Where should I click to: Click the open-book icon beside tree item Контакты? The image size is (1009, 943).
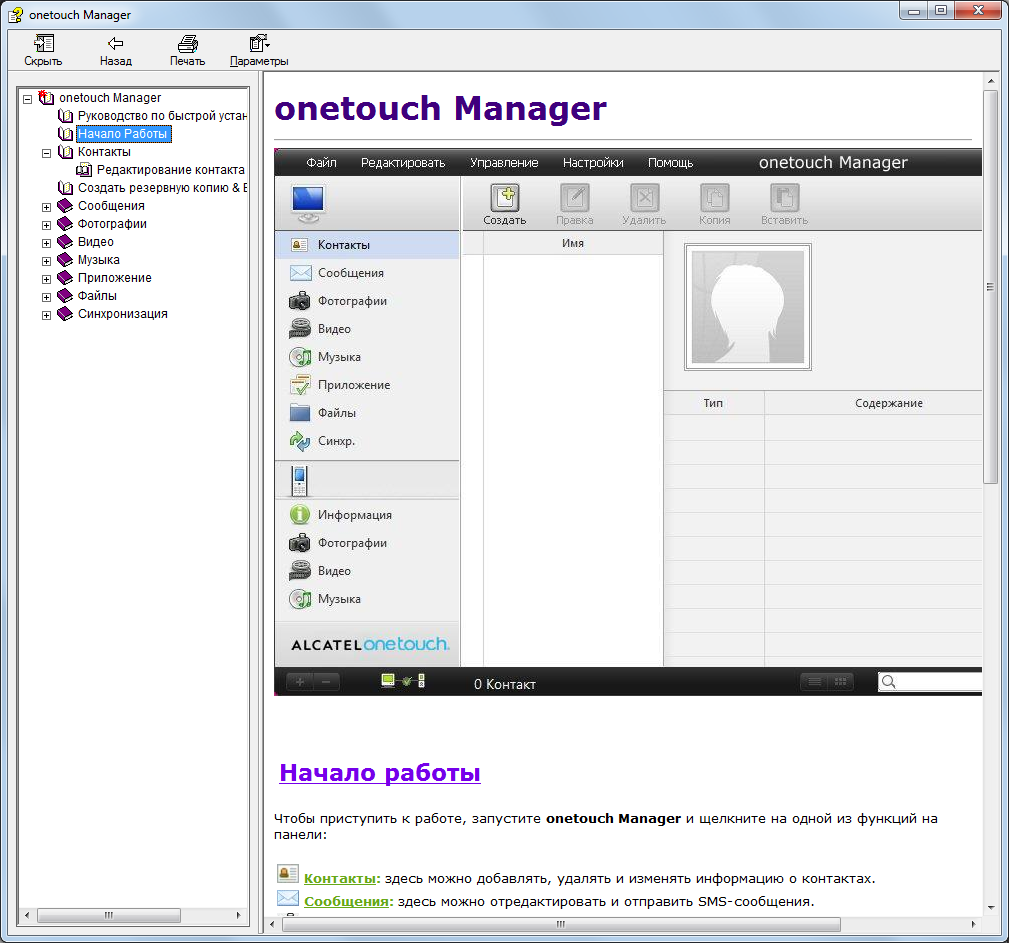[65, 152]
